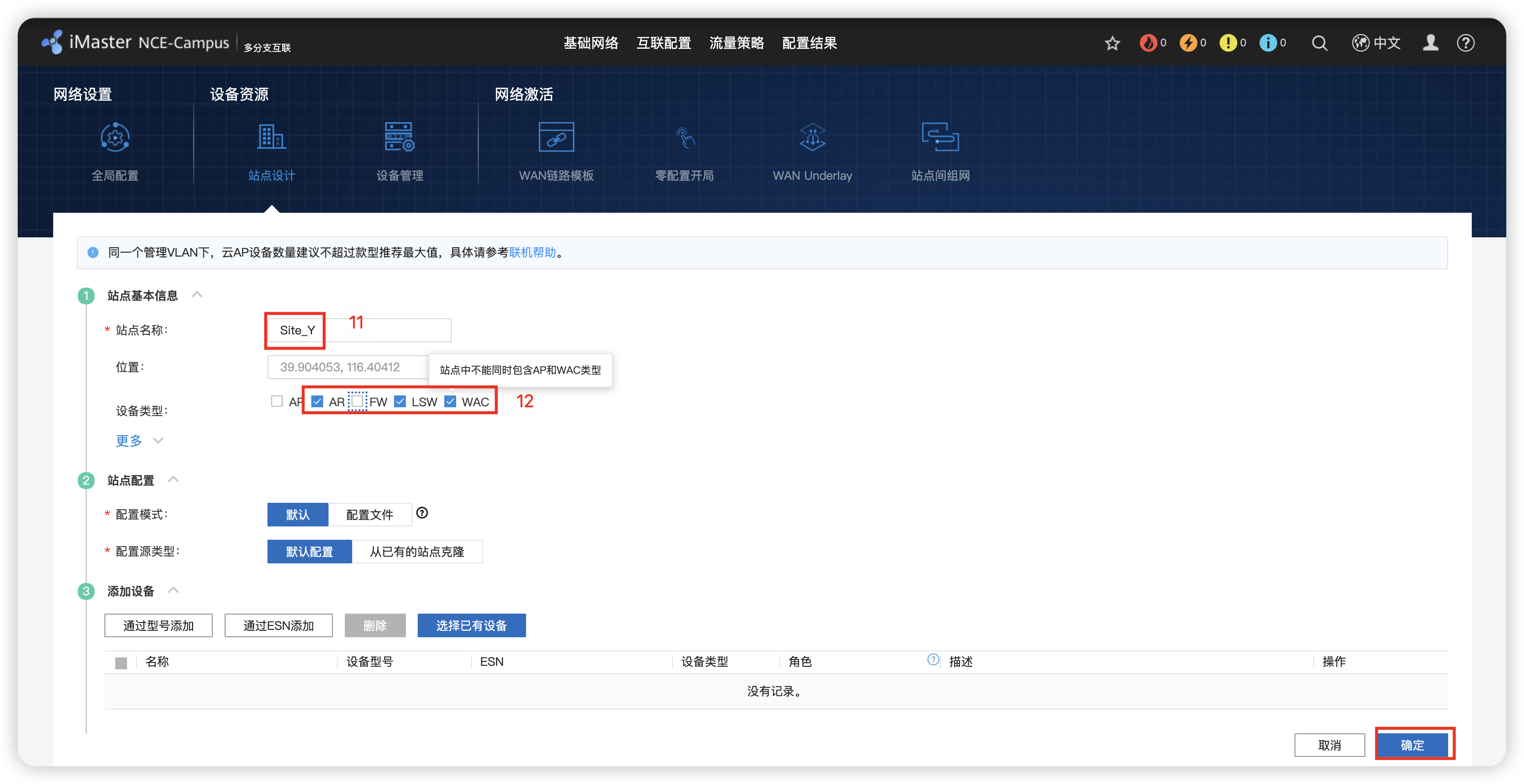Click the favorites star icon
The width and height of the screenshot is (1524, 784).
coord(1112,43)
